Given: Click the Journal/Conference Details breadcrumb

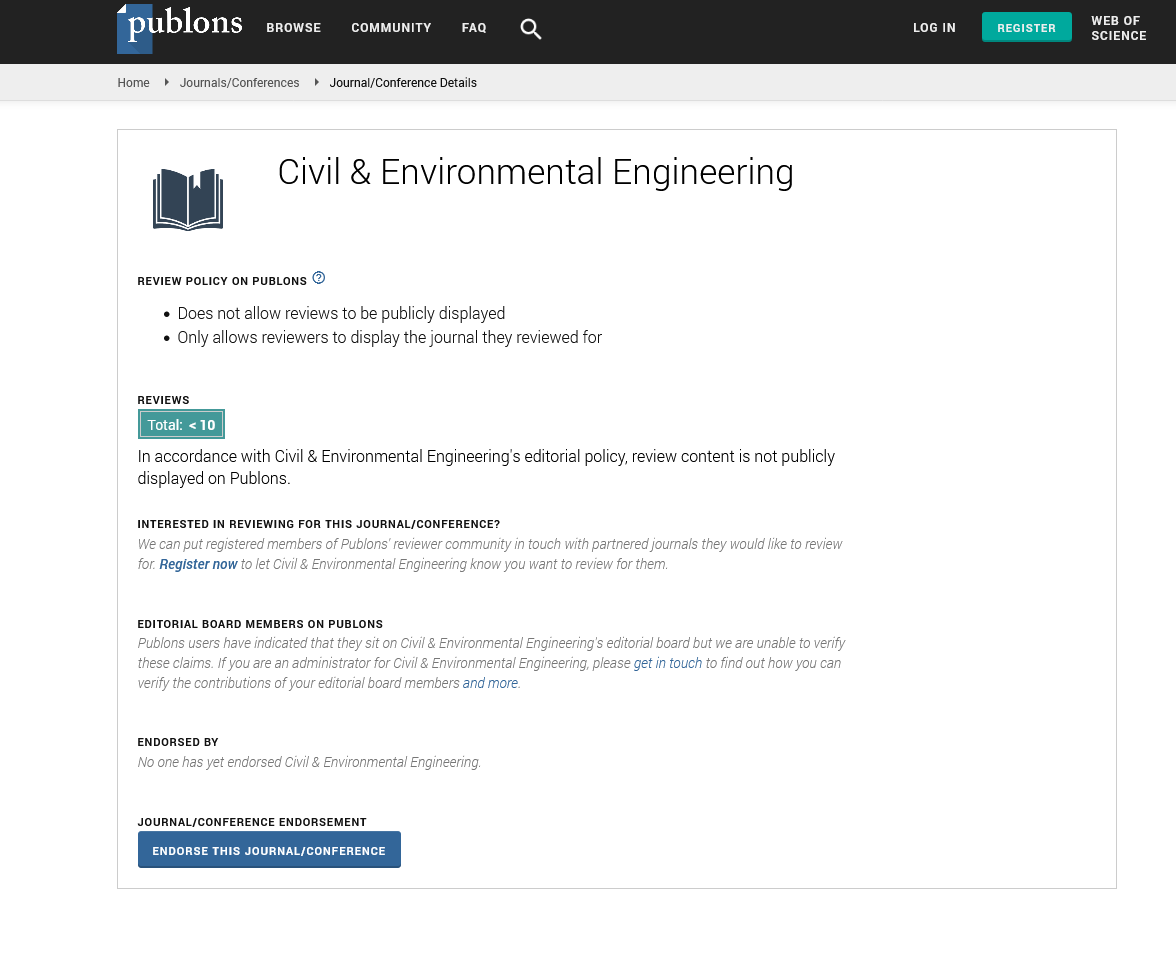Looking at the screenshot, I should (403, 83).
